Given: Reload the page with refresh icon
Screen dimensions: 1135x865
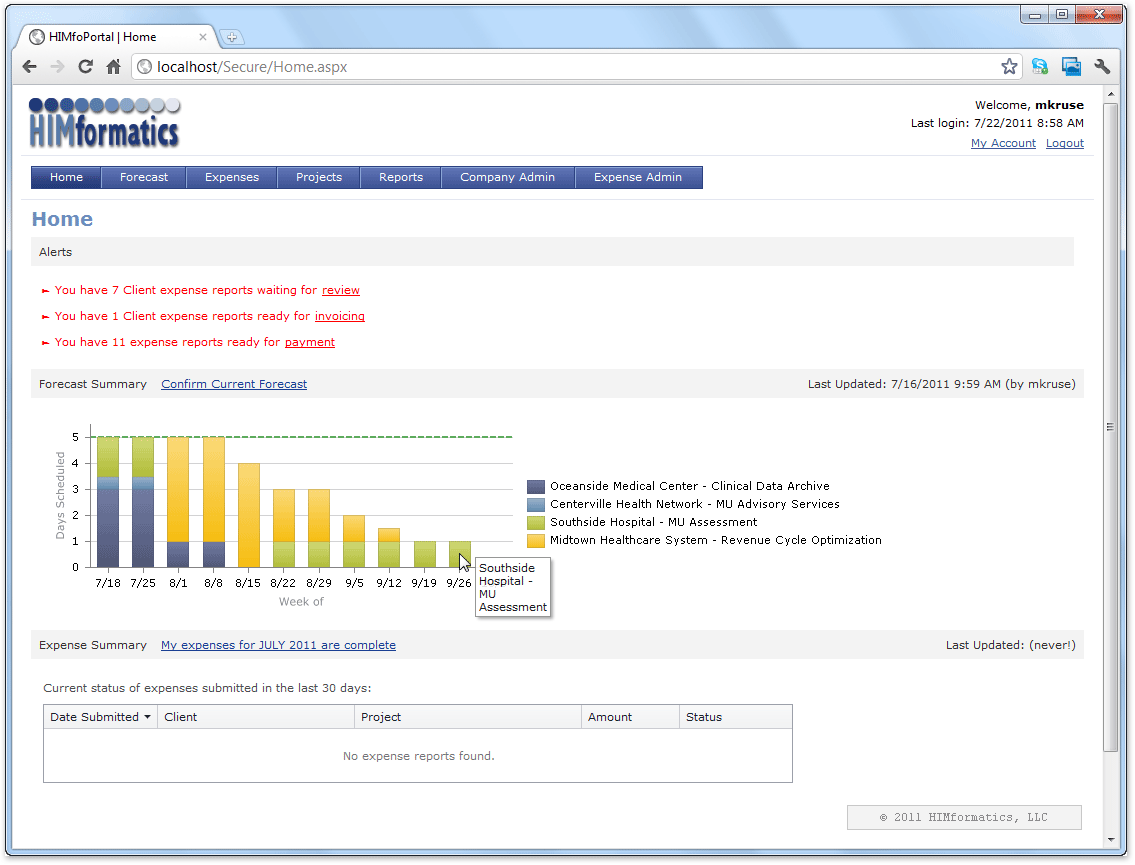Looking at the screenshot, I should (x=86, y=67).
